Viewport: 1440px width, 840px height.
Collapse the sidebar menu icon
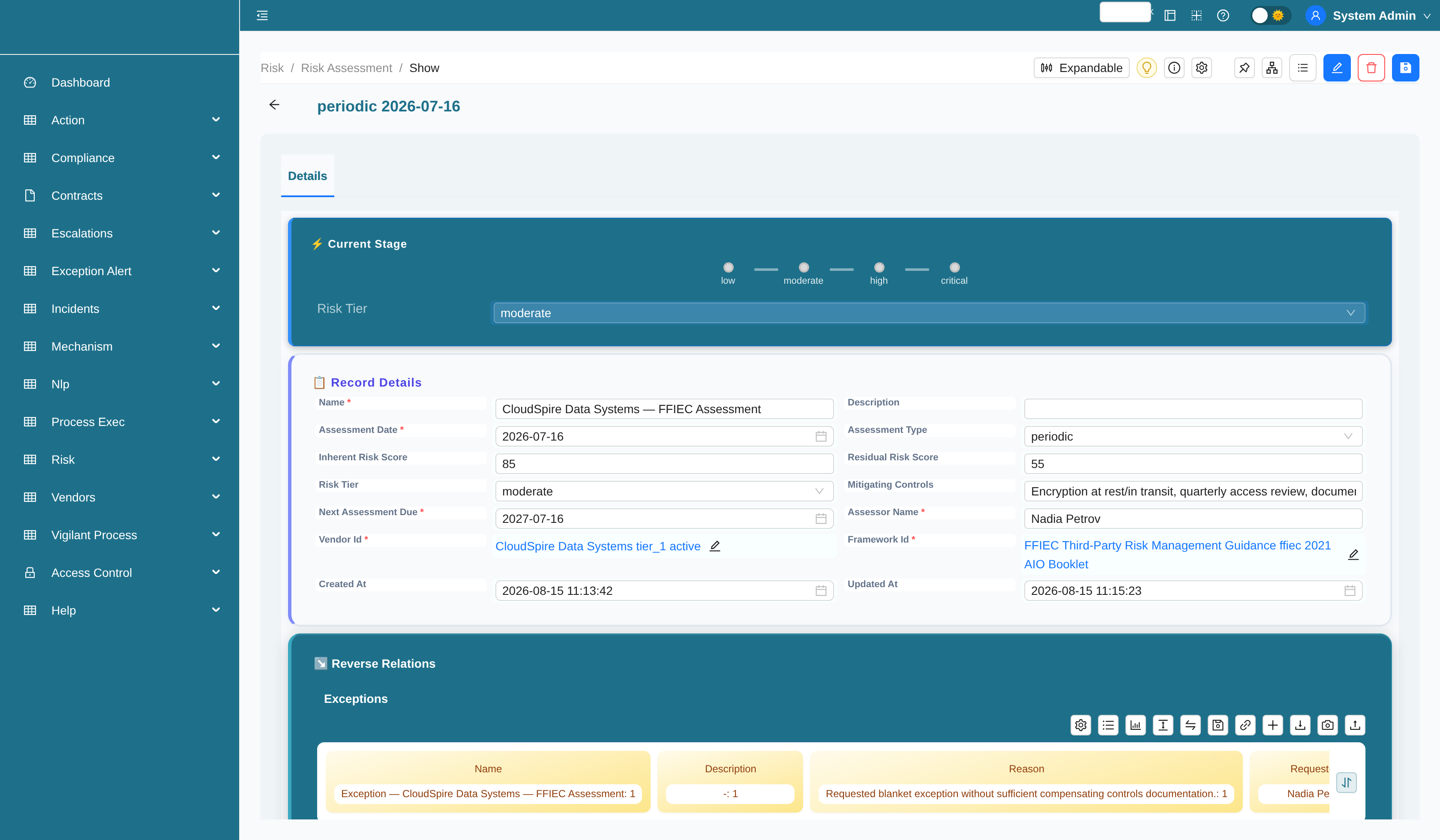coord(262,15)
